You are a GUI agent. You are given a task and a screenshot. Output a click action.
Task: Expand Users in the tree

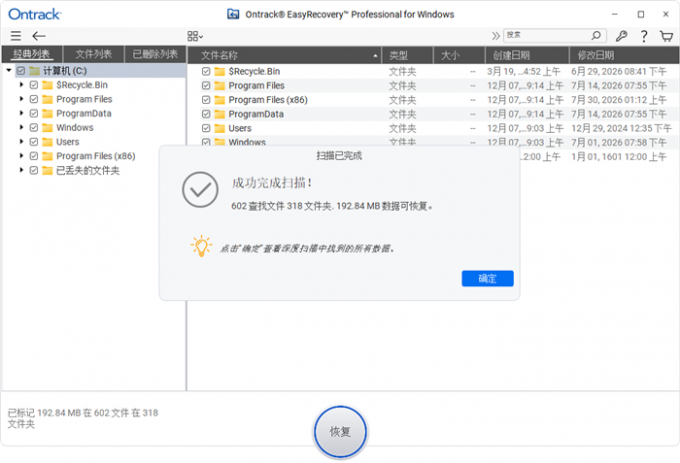[x=21, y=141]
